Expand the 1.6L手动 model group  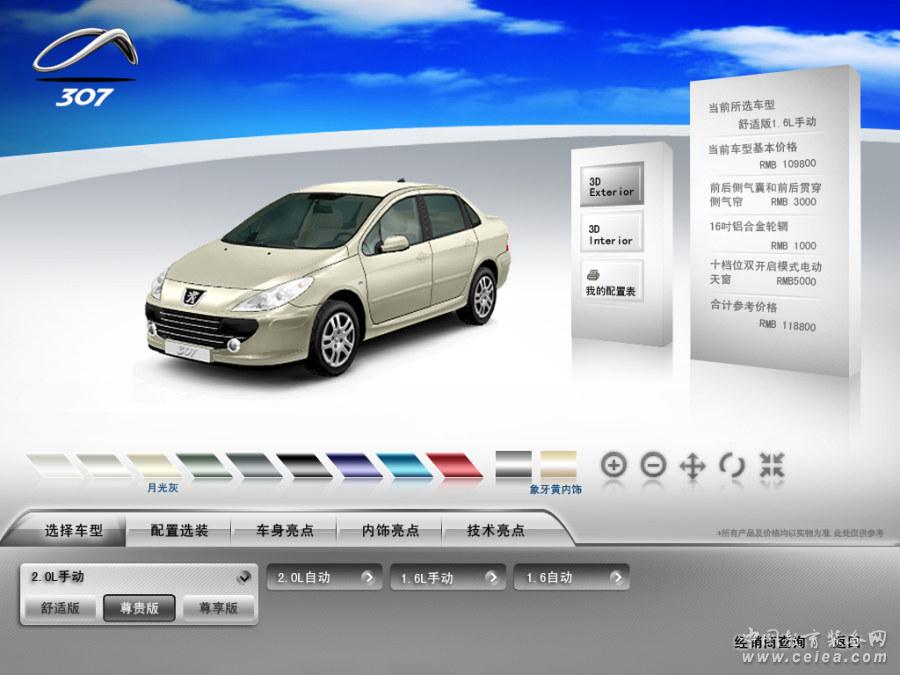[x=447, y=577]
